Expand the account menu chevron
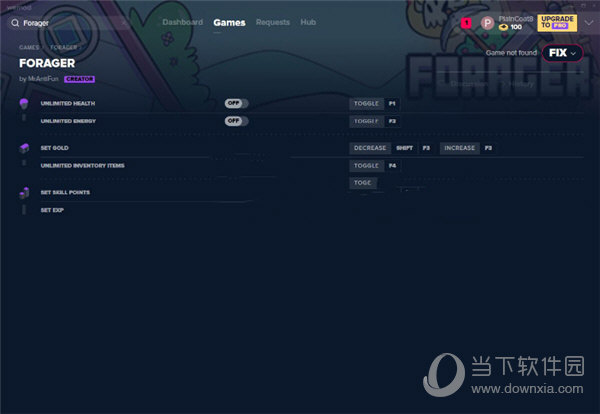The image size is (600, 414). 589,23
